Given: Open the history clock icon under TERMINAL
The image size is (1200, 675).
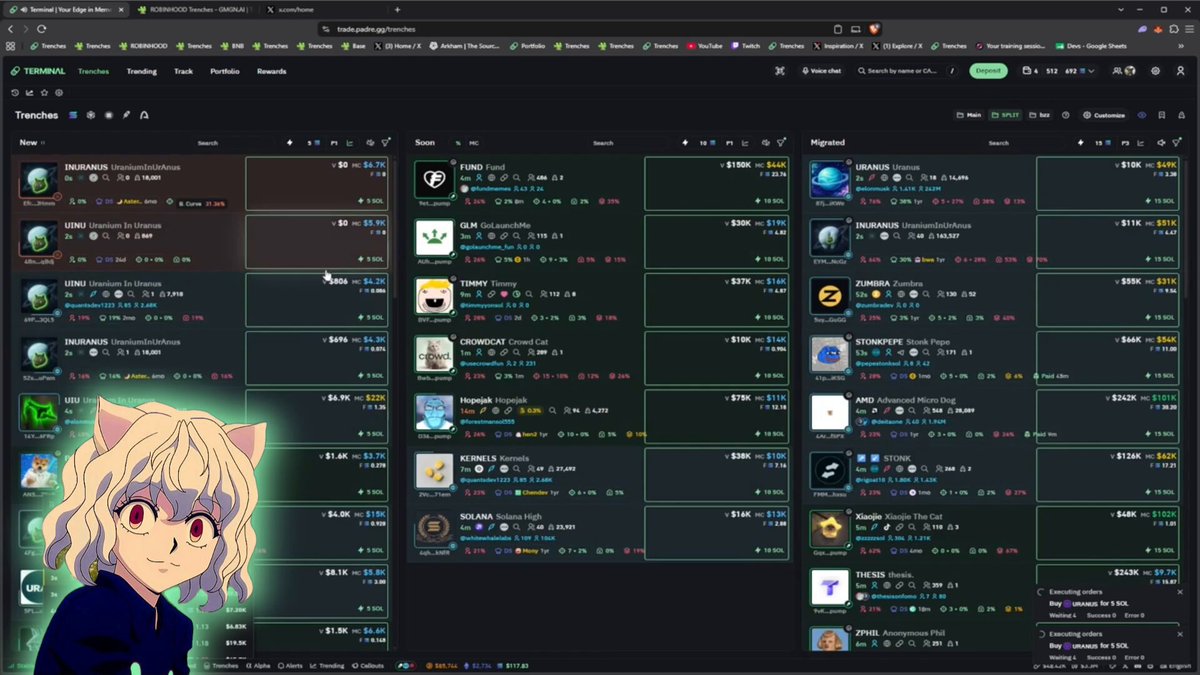Looking at the screenshot, I should [x=15, y=93].
